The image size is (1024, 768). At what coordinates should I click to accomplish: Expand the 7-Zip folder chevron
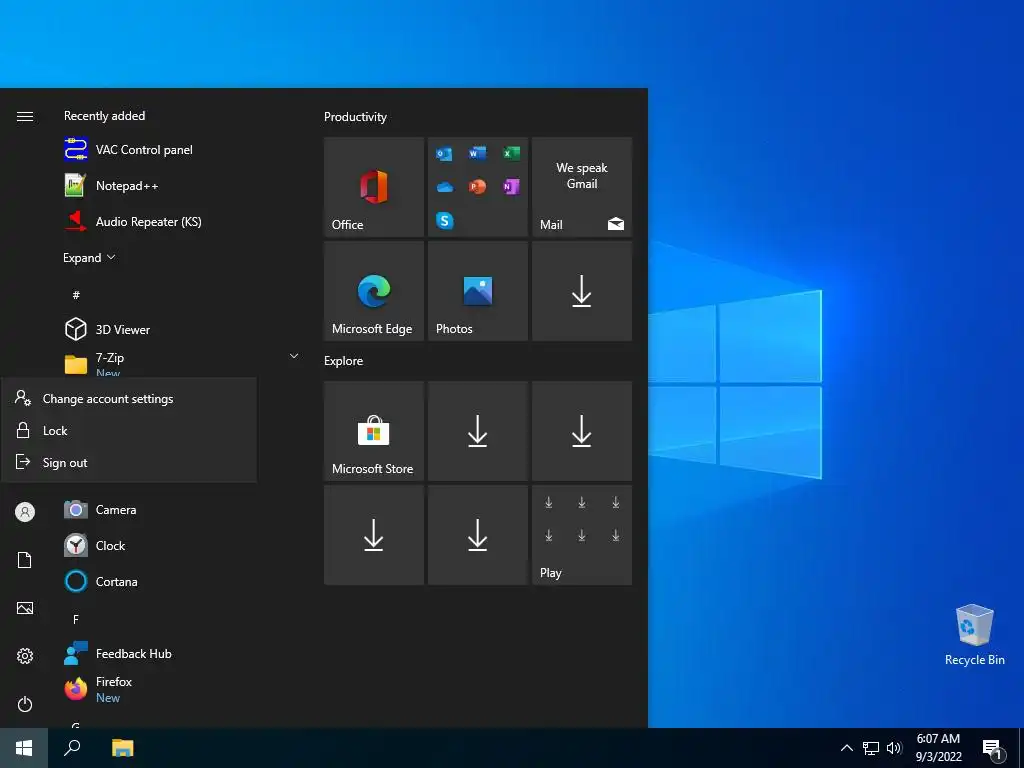coord(294,356)
